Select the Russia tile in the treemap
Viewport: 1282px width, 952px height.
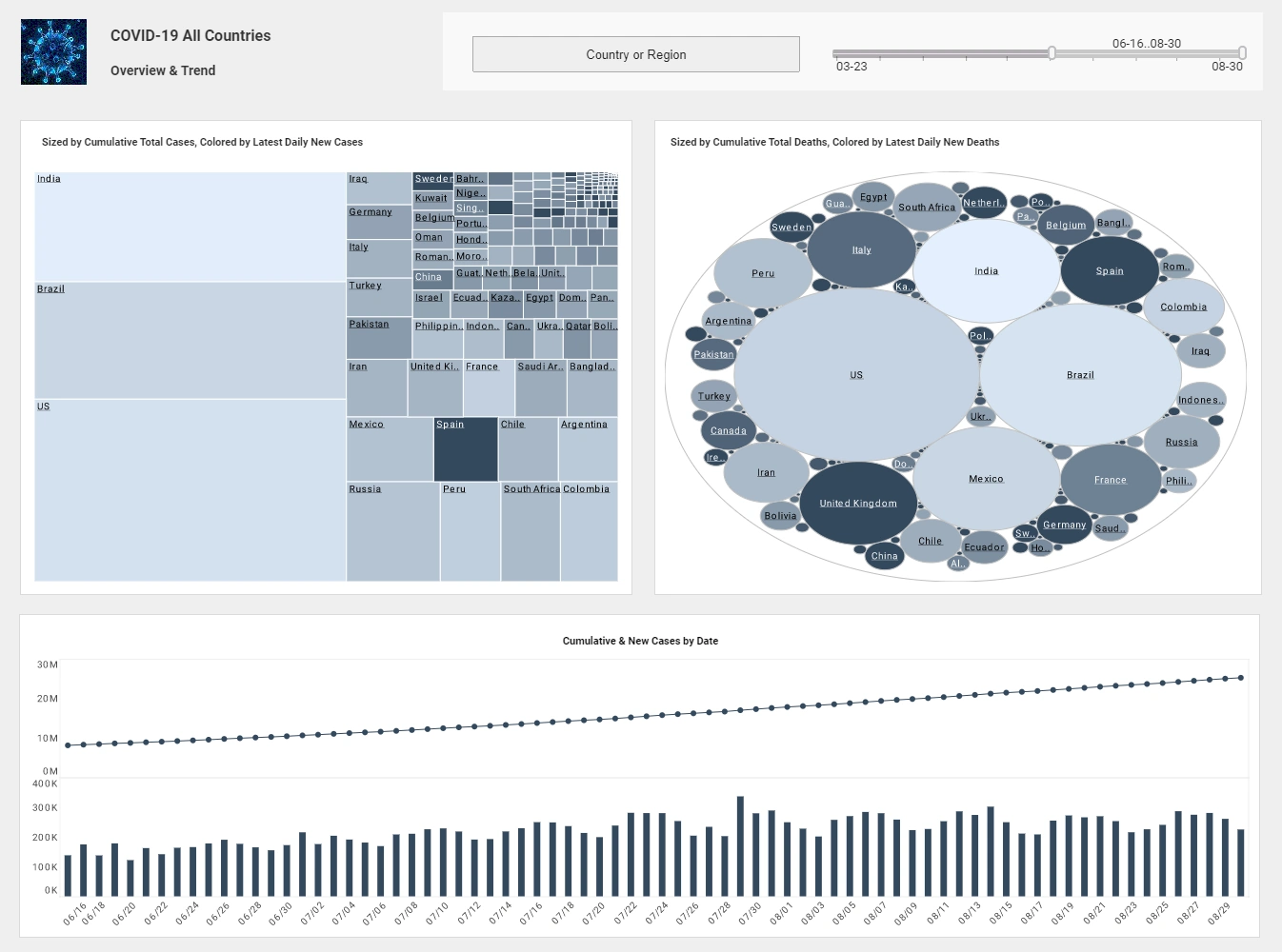click(x=391, y=533)
